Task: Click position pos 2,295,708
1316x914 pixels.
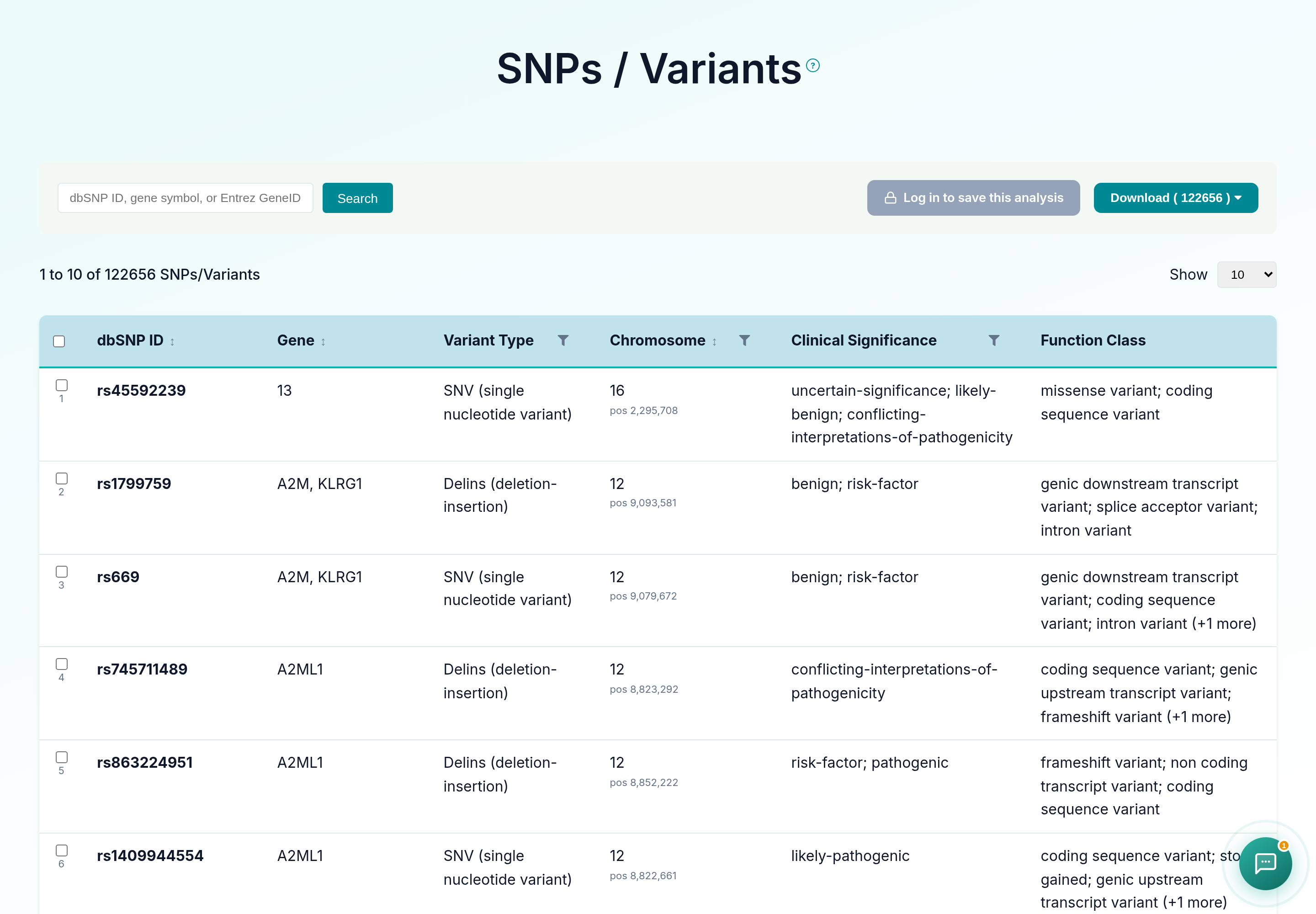Action: 643,410
